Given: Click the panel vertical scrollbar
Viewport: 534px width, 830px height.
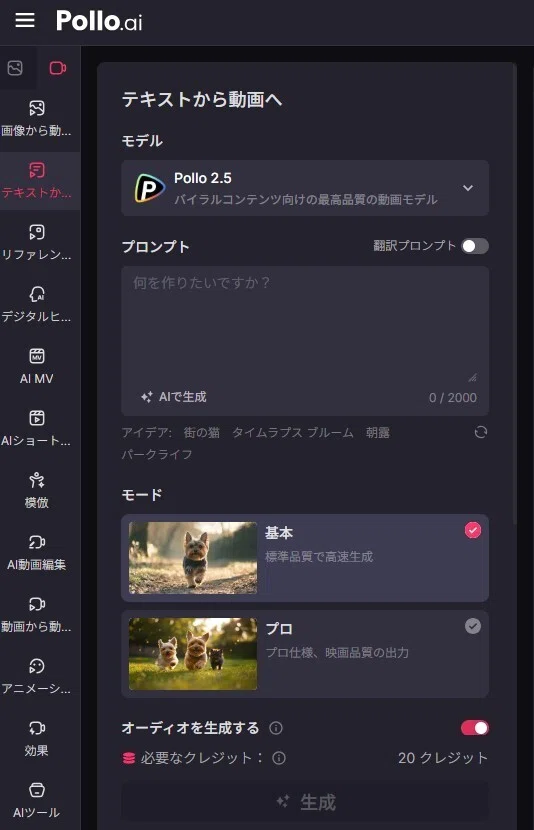Looking at the screenshot, I should coord(514,296).
